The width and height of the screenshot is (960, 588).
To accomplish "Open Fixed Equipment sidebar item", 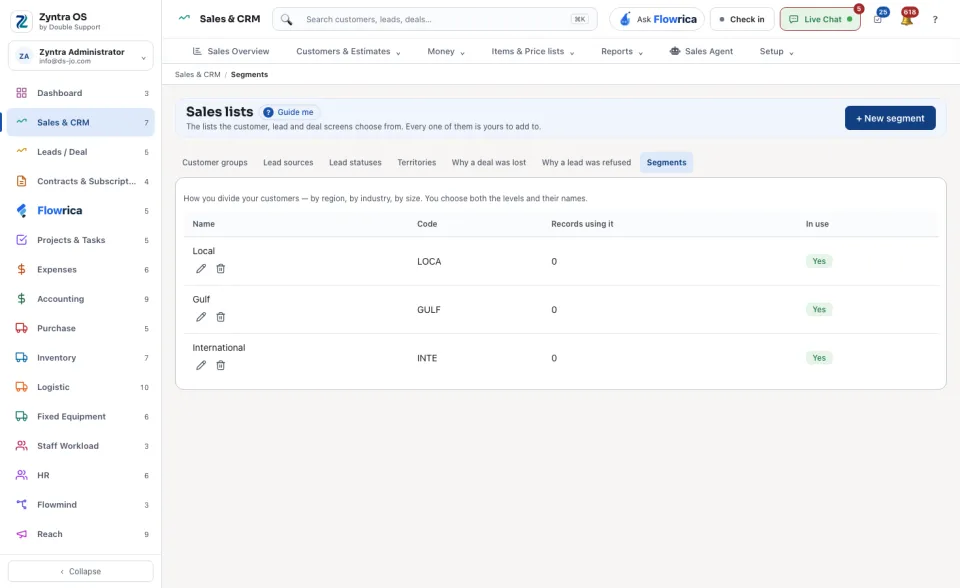I will click(81, 416).
